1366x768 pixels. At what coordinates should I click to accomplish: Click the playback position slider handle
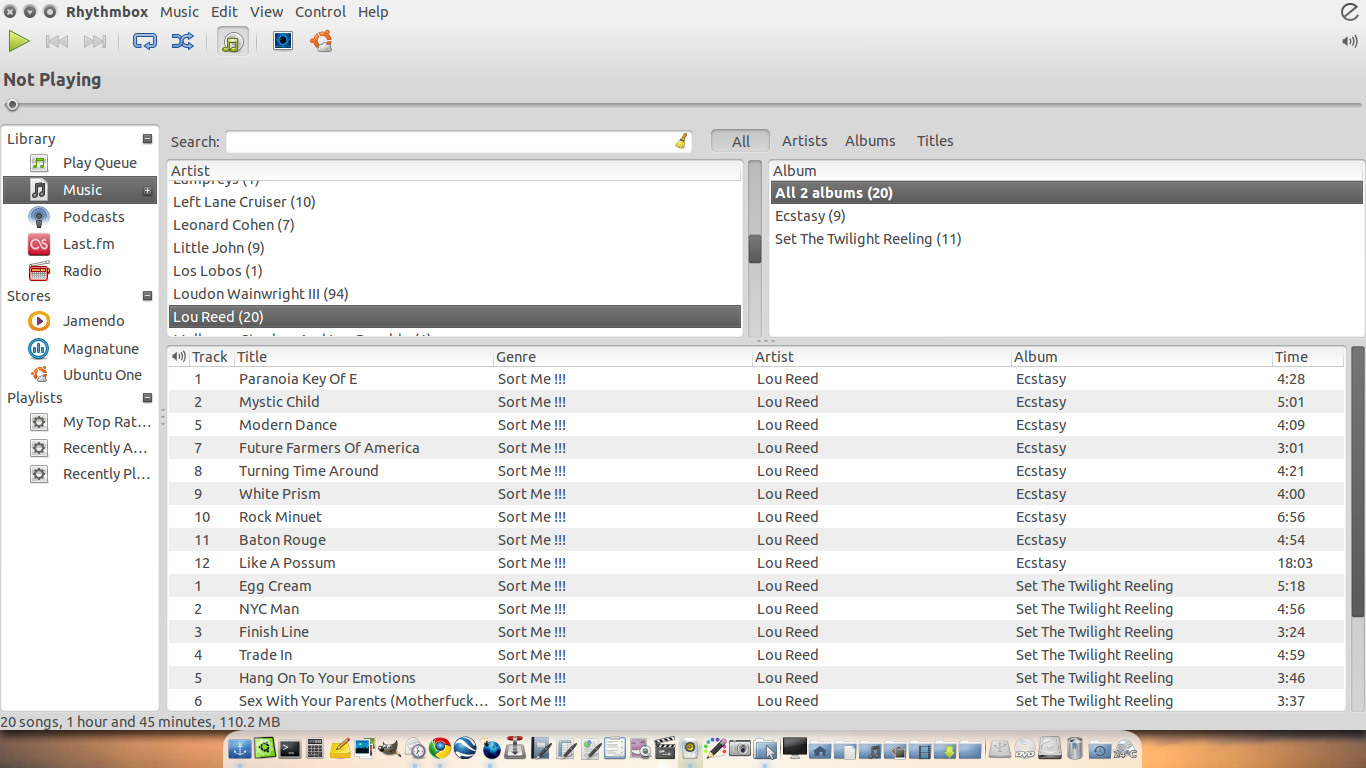[x=12, y=105]
